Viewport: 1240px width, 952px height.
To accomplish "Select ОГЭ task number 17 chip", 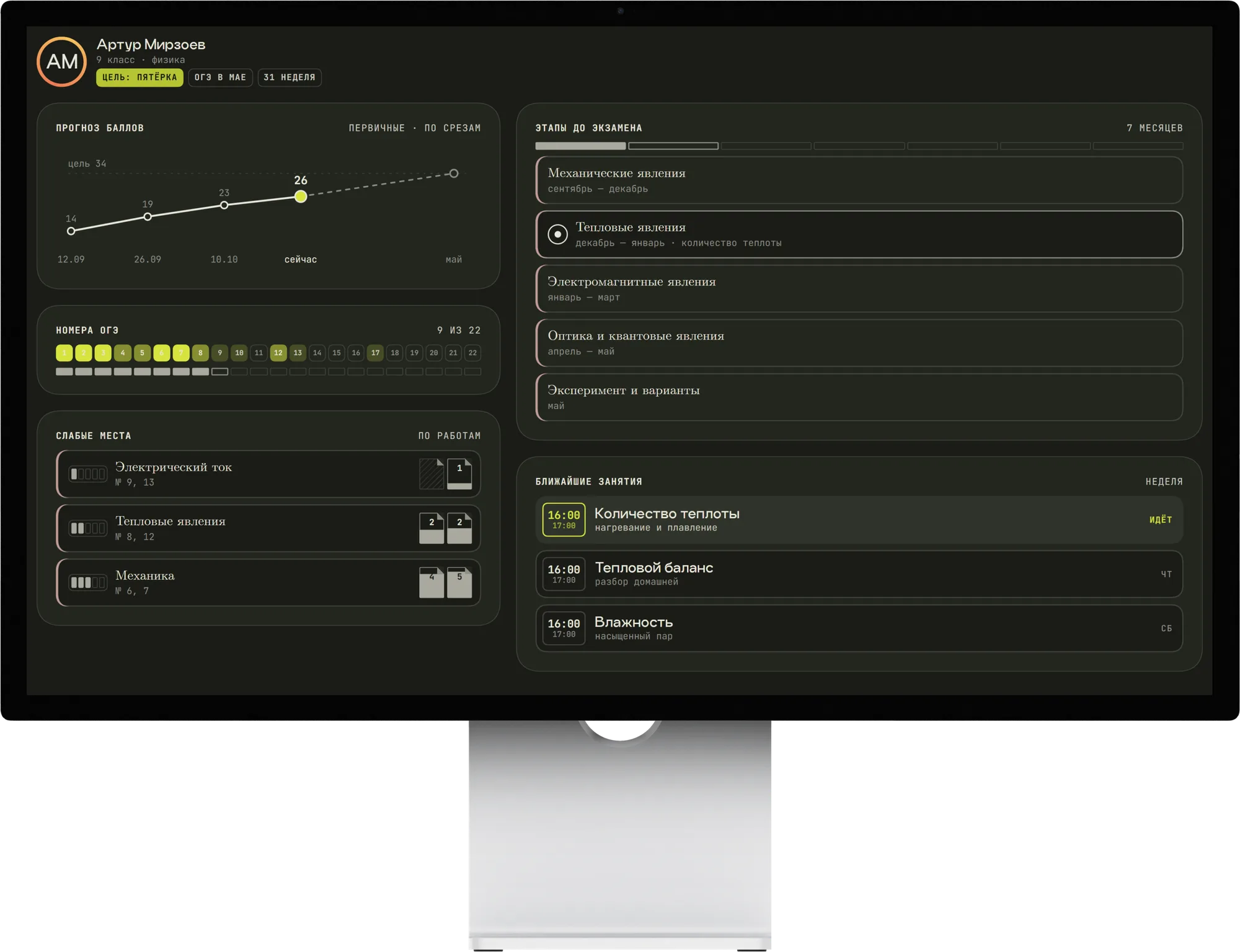I will pyautogui.click(x=375, y=353).
